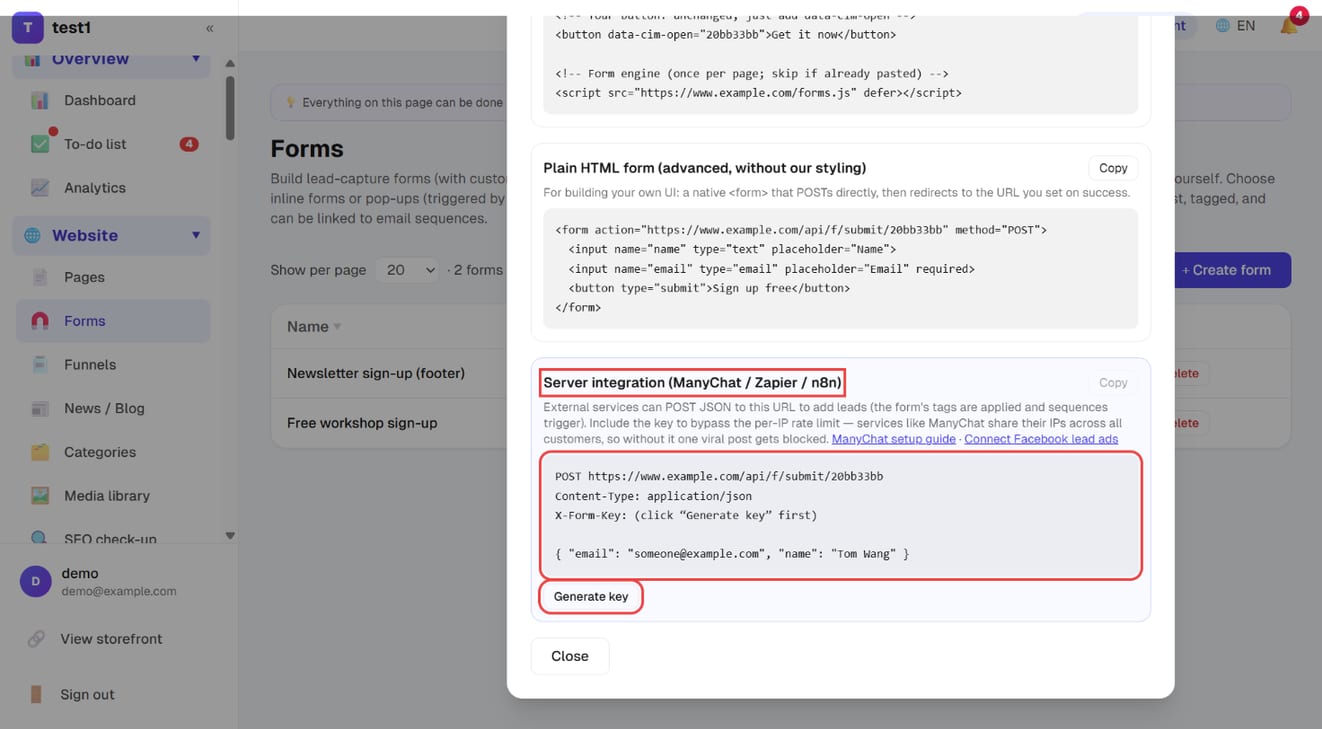
Task: Click the sidebar scrollbar thumb
Action: [x=230, y=108]
